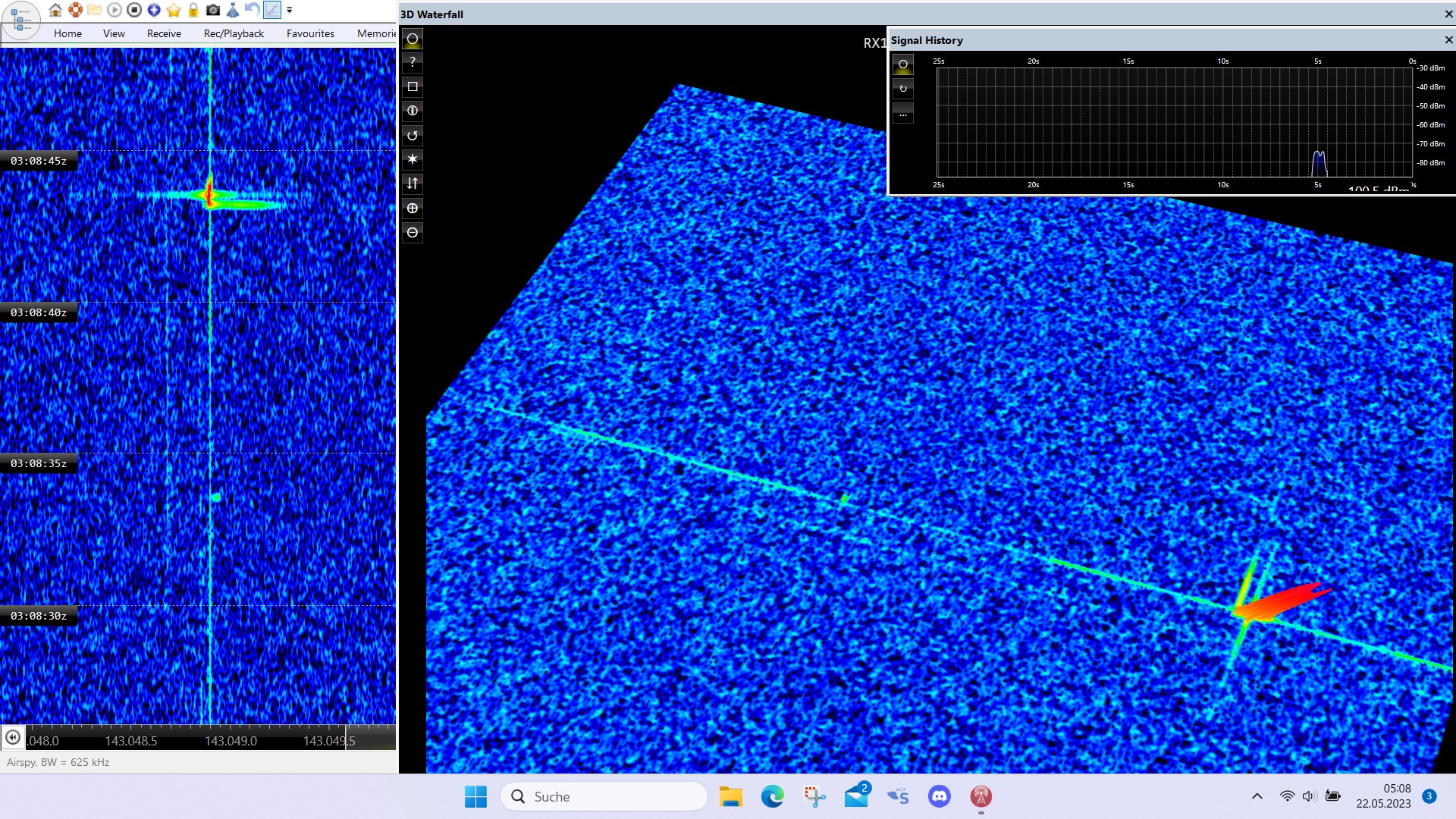Open the Home ribbon tab
The height and width of the screenshot is (819, 1456).
point(67,33)
